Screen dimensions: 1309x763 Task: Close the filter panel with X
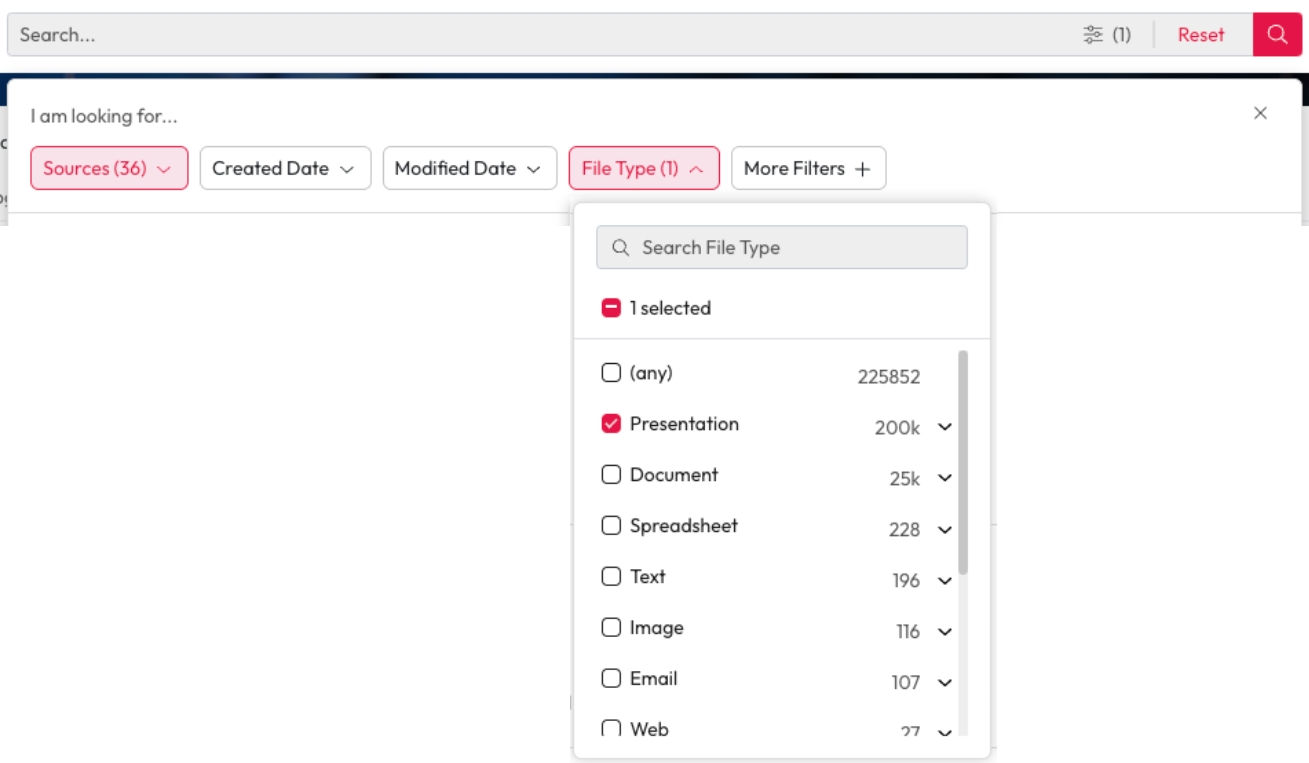pyautogui.click(x=1260, y=113)
